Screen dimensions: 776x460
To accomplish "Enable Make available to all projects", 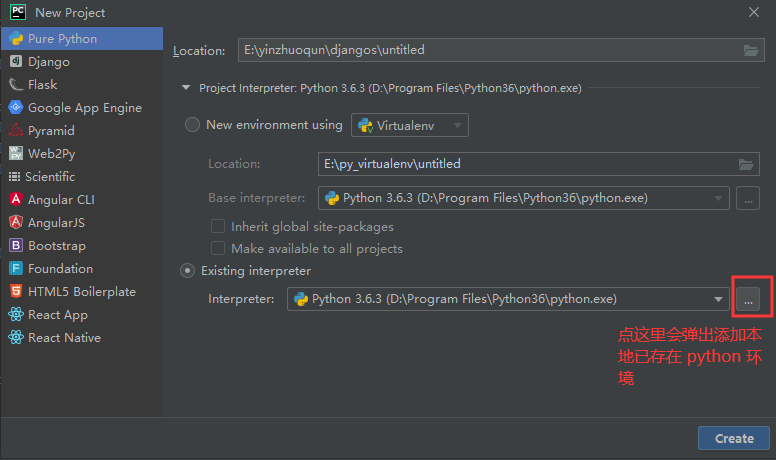I will 218,248.
